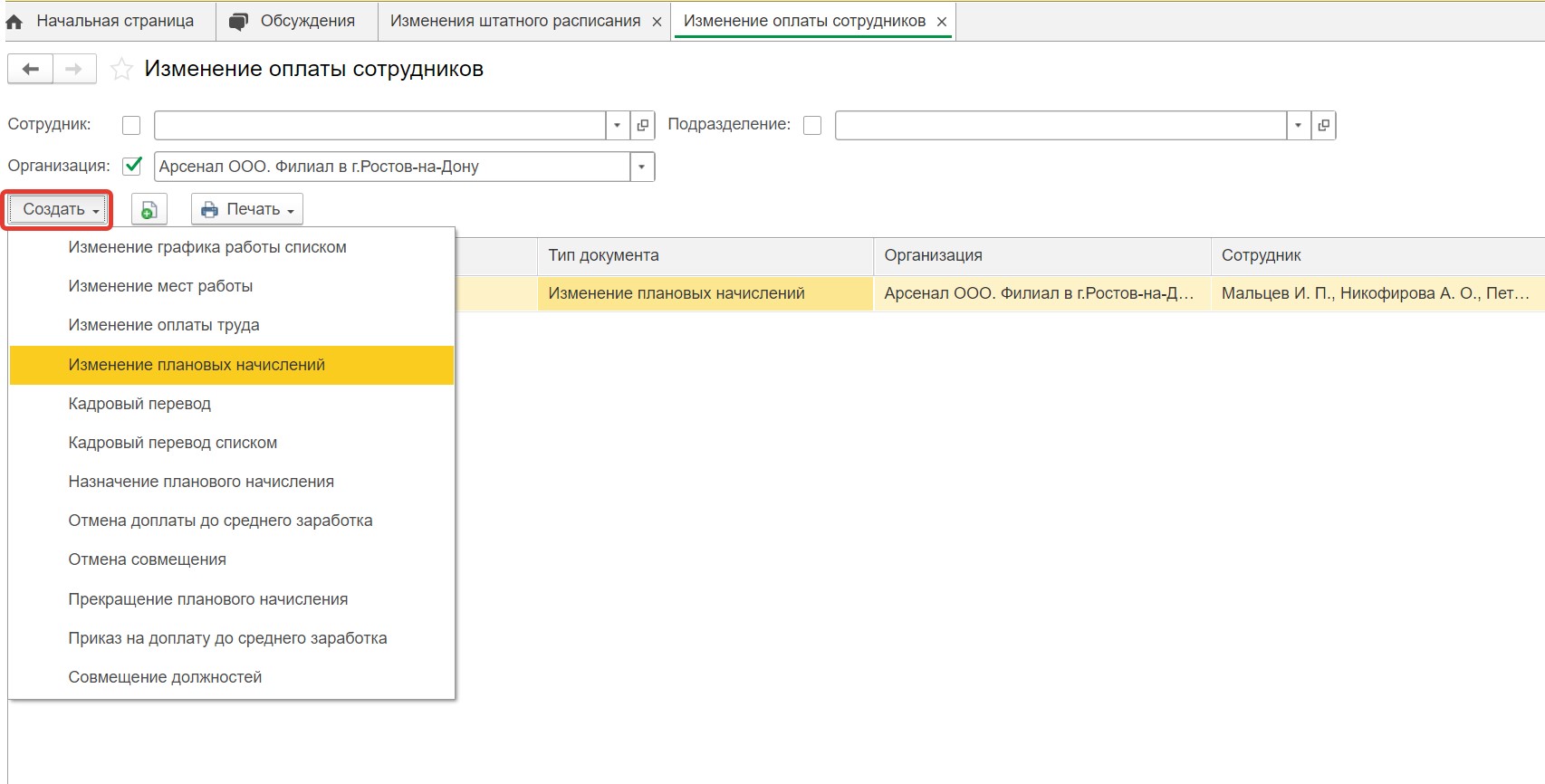
Task: Close the Изменение оплаты сотрудников tab
Action: pos(942,22)
